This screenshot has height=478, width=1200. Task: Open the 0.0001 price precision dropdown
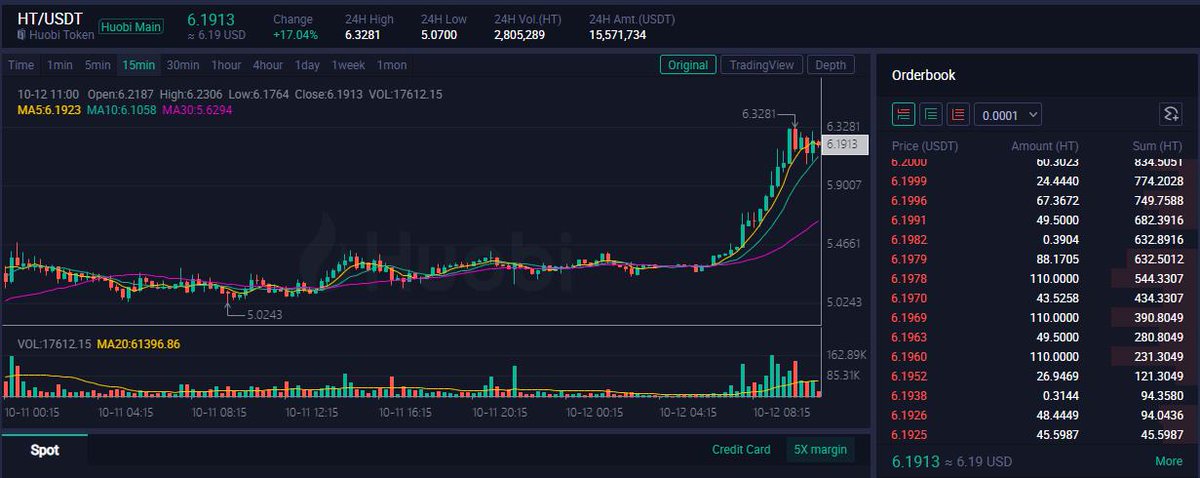pyautogui.click(x=1008, y=114)
